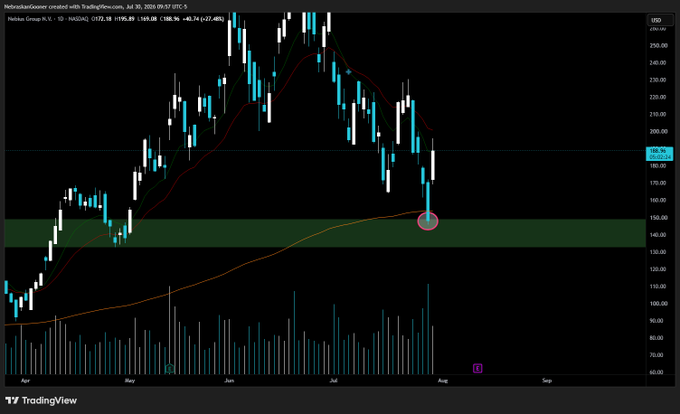Click the blue plus marker on the July candles
The height and width of the screenshot is (414, 680).
click(x=348, y=72)
